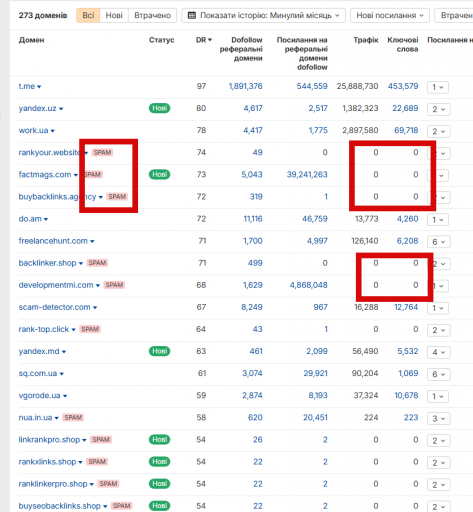Screen dimensions: 473x512
Task: Open the freelancehunt.com domain link
Action: 53,241
